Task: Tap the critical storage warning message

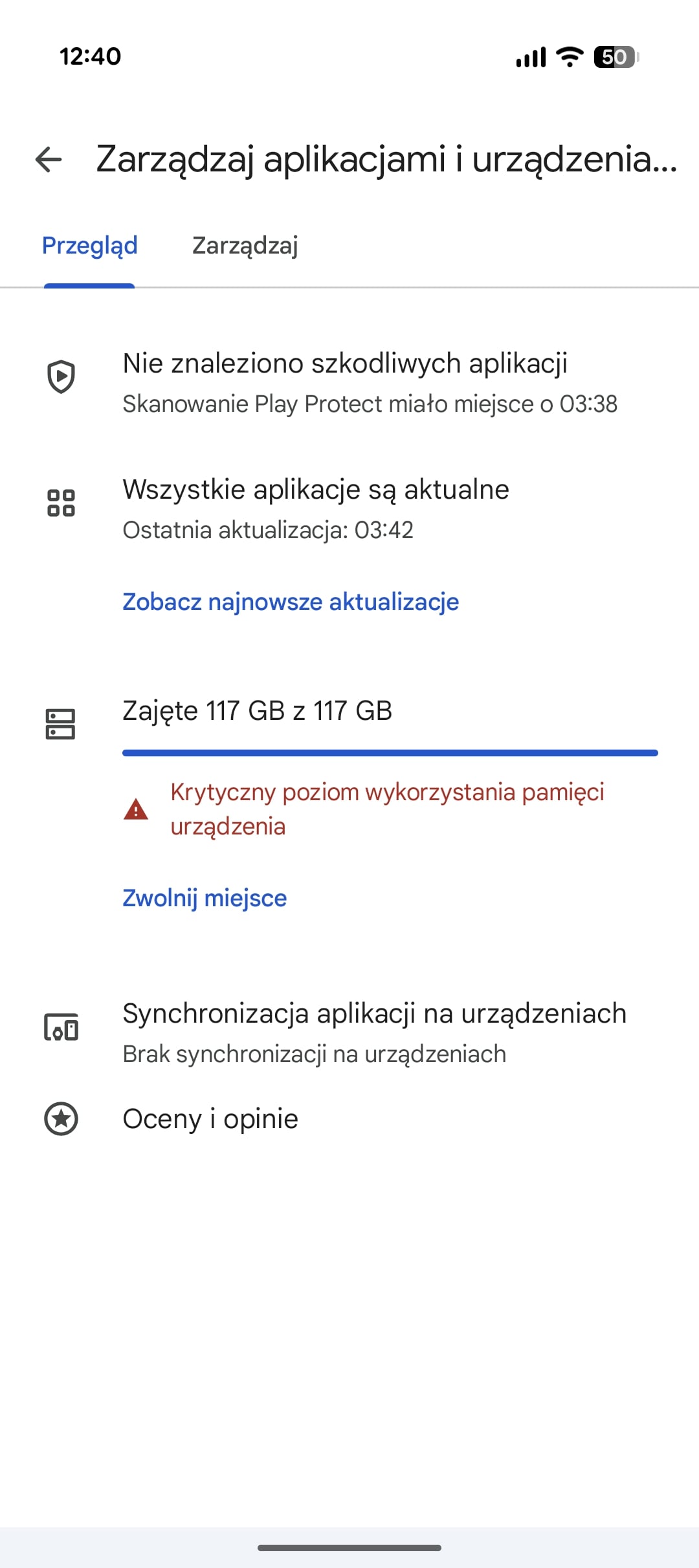Action: tap(386, 809)
